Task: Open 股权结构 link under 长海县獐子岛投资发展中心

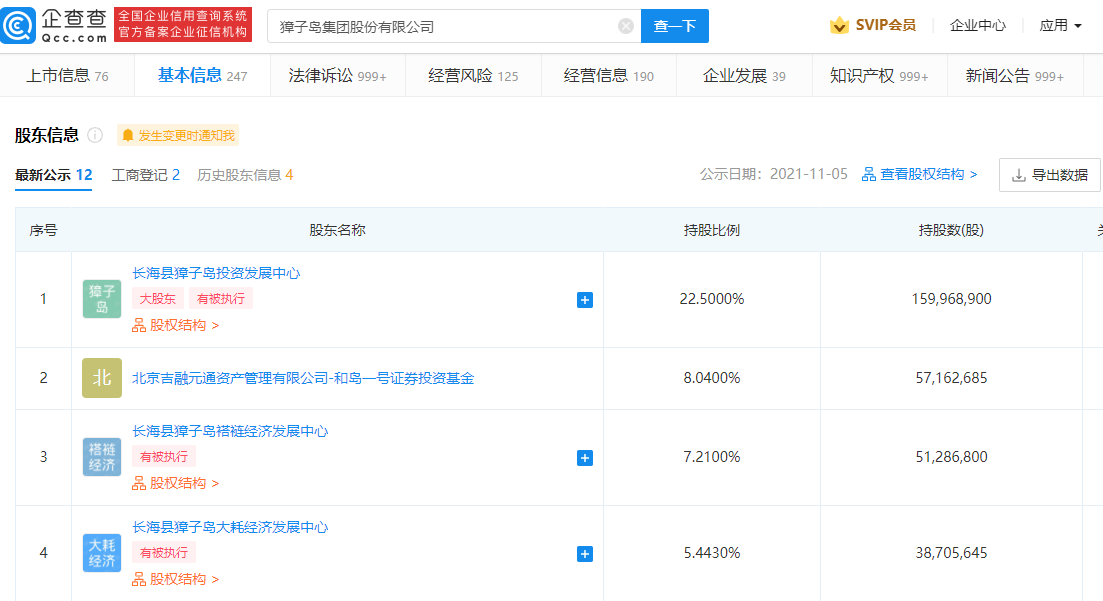Action: (176, 325)
